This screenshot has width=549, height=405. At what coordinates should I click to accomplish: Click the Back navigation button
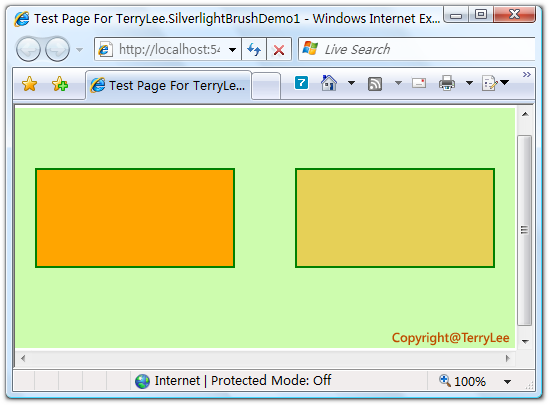coord(28,49)
